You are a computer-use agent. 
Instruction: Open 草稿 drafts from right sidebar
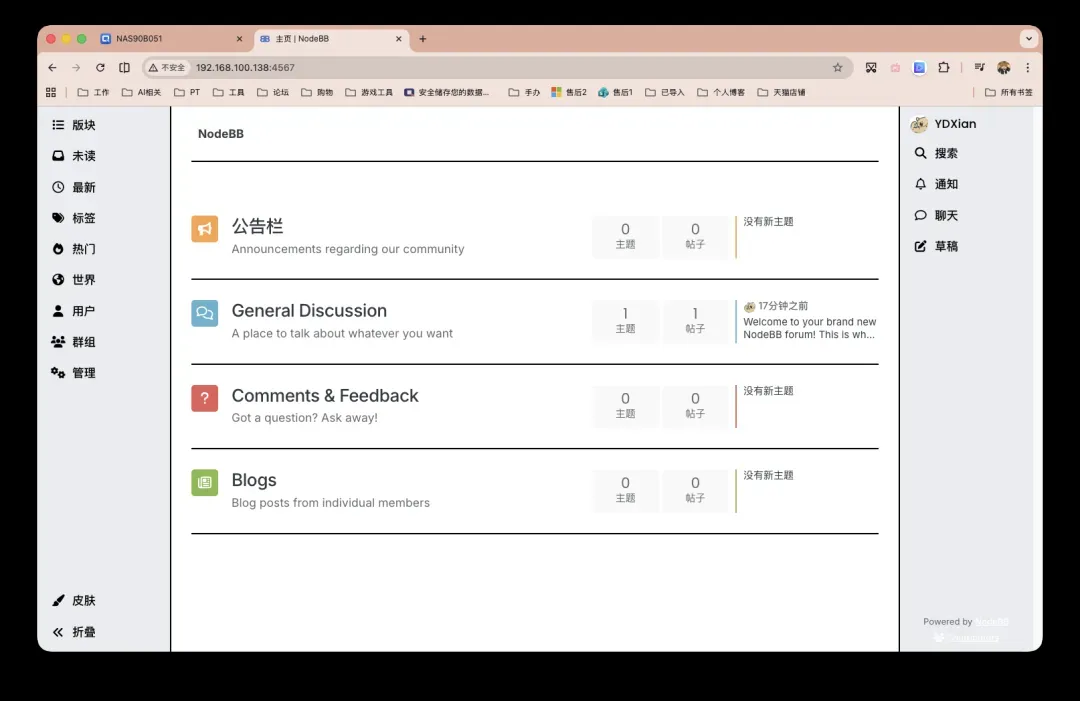[x=936, y=247]
